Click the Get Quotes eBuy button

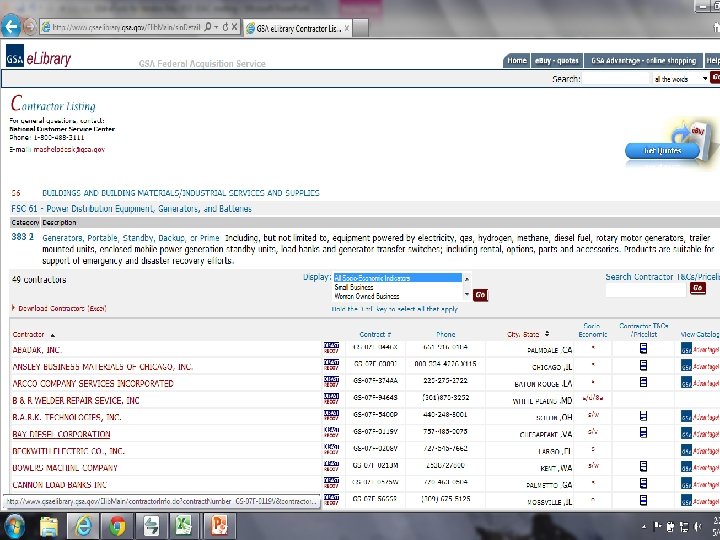click(x=662, y=151)
